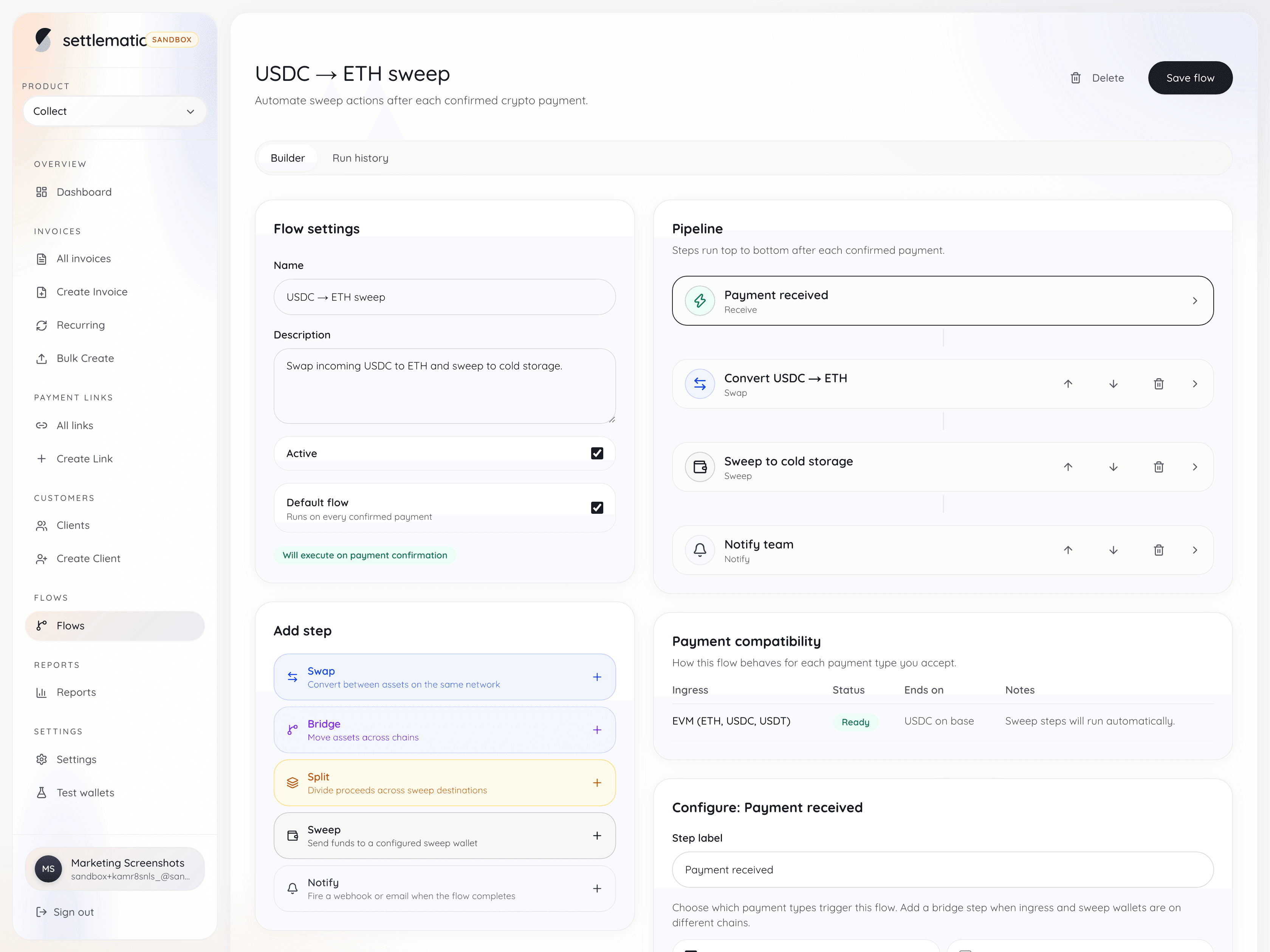The image size is (1270, 952).
Task: Delete the Convert USDC → ETH step
Action: (1158, 384)
